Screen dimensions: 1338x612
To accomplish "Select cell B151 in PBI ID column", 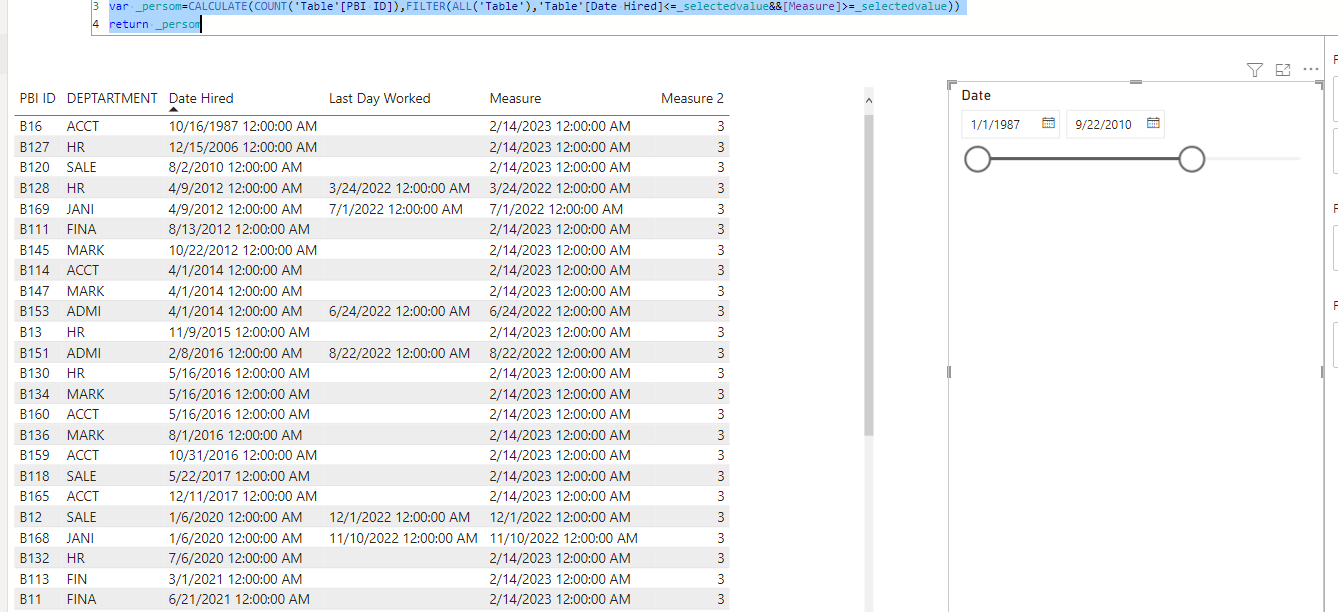I will point(35,353).
